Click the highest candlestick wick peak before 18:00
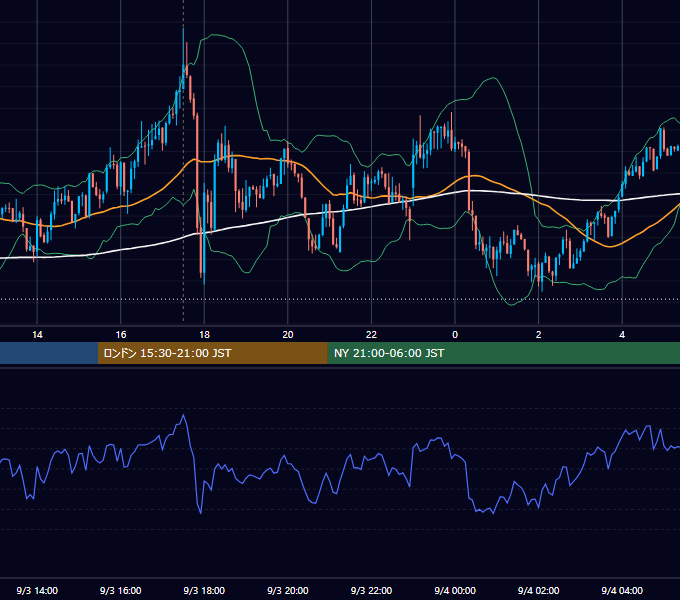 click(x=183, y=29)
